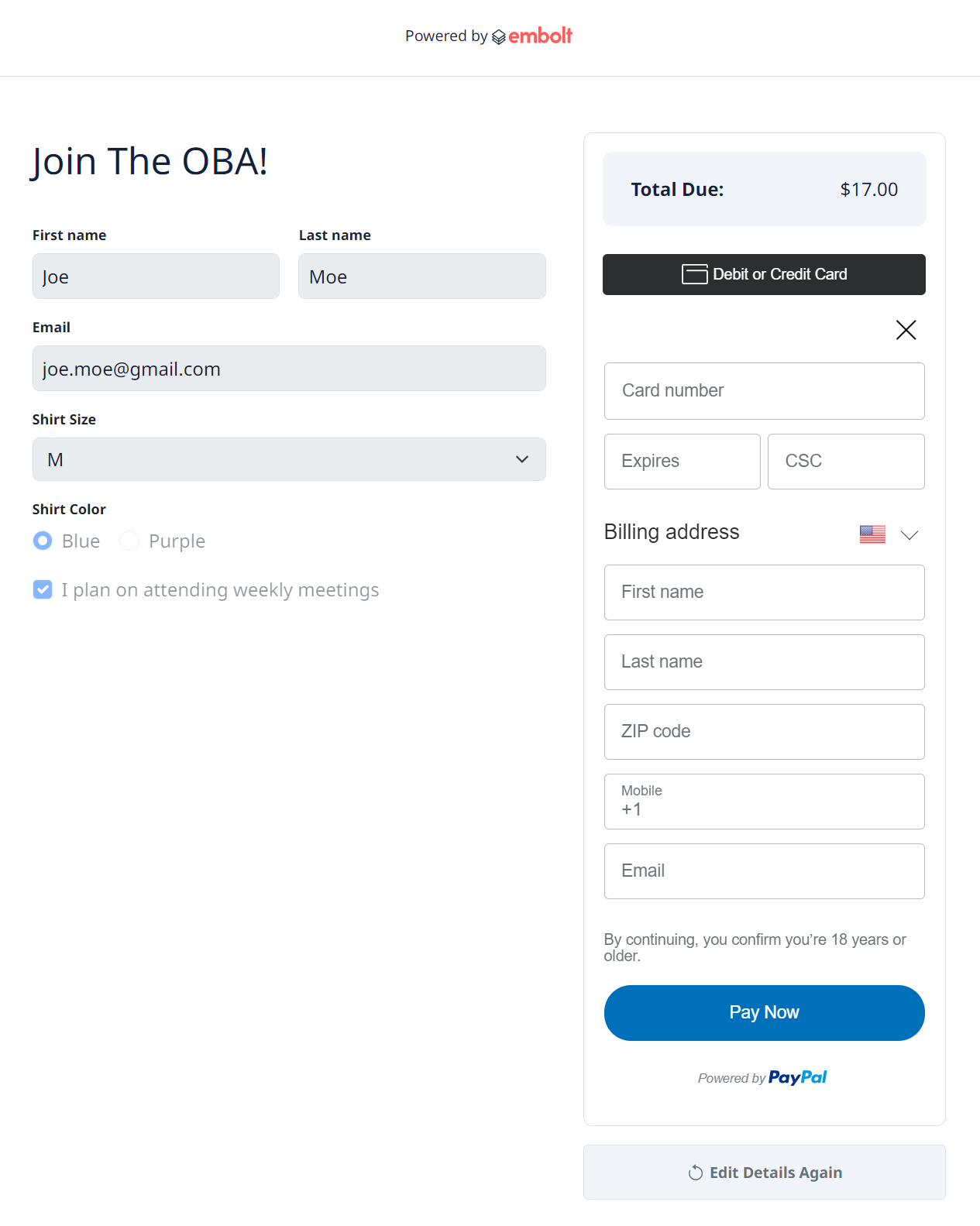Click the US flag country icon

(872, 534)
